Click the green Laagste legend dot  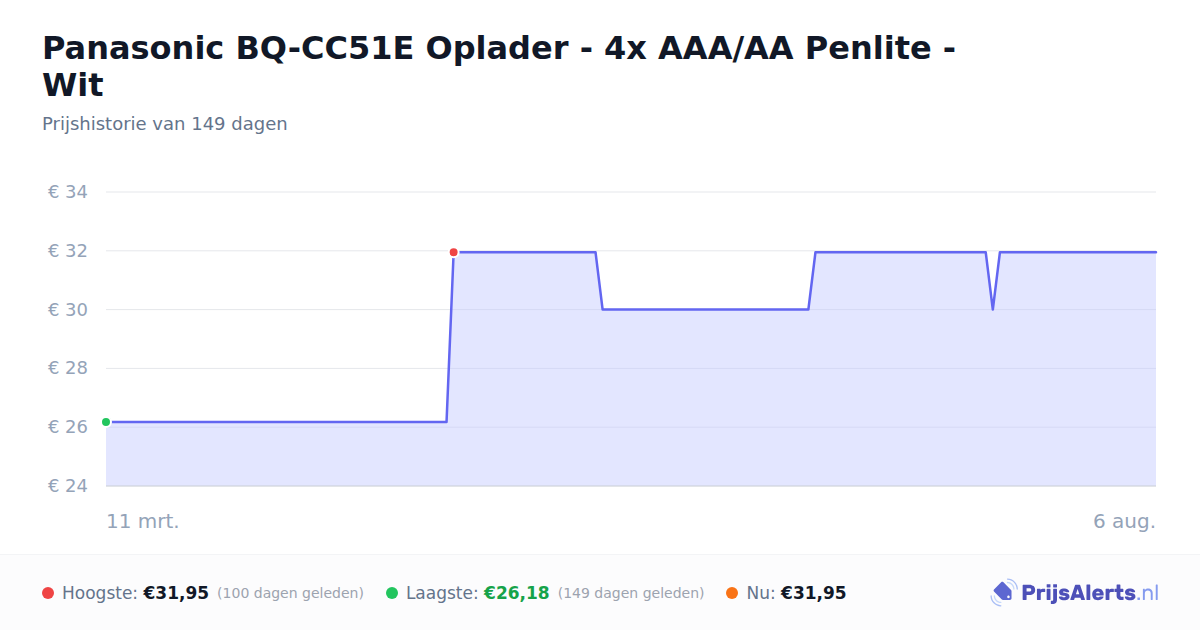392,593
